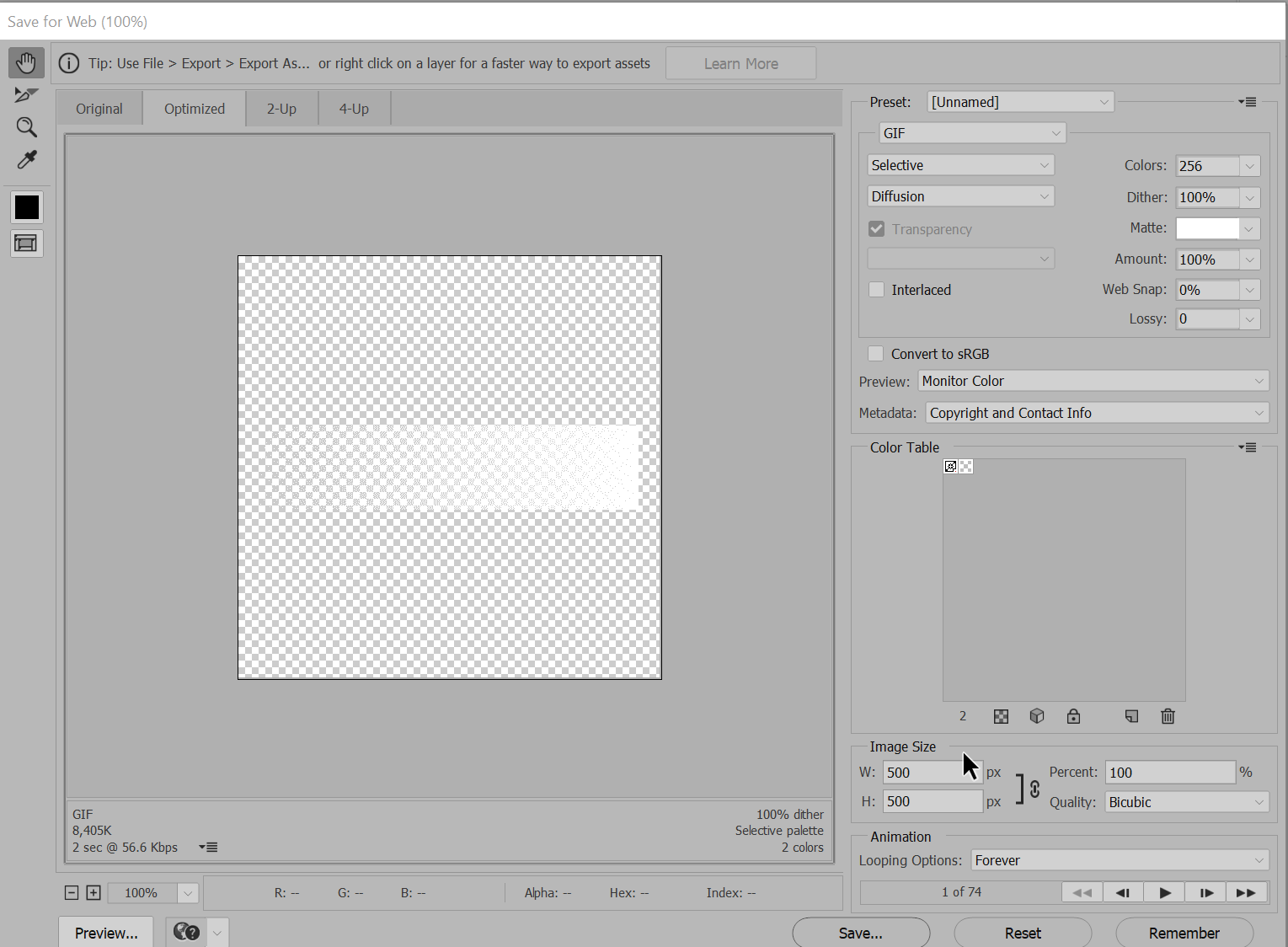Image resolution: width=1288 pixels, height=947 pixels.
Task: Map selected colors to transparent icon
Action: [x=1001, y=716]
